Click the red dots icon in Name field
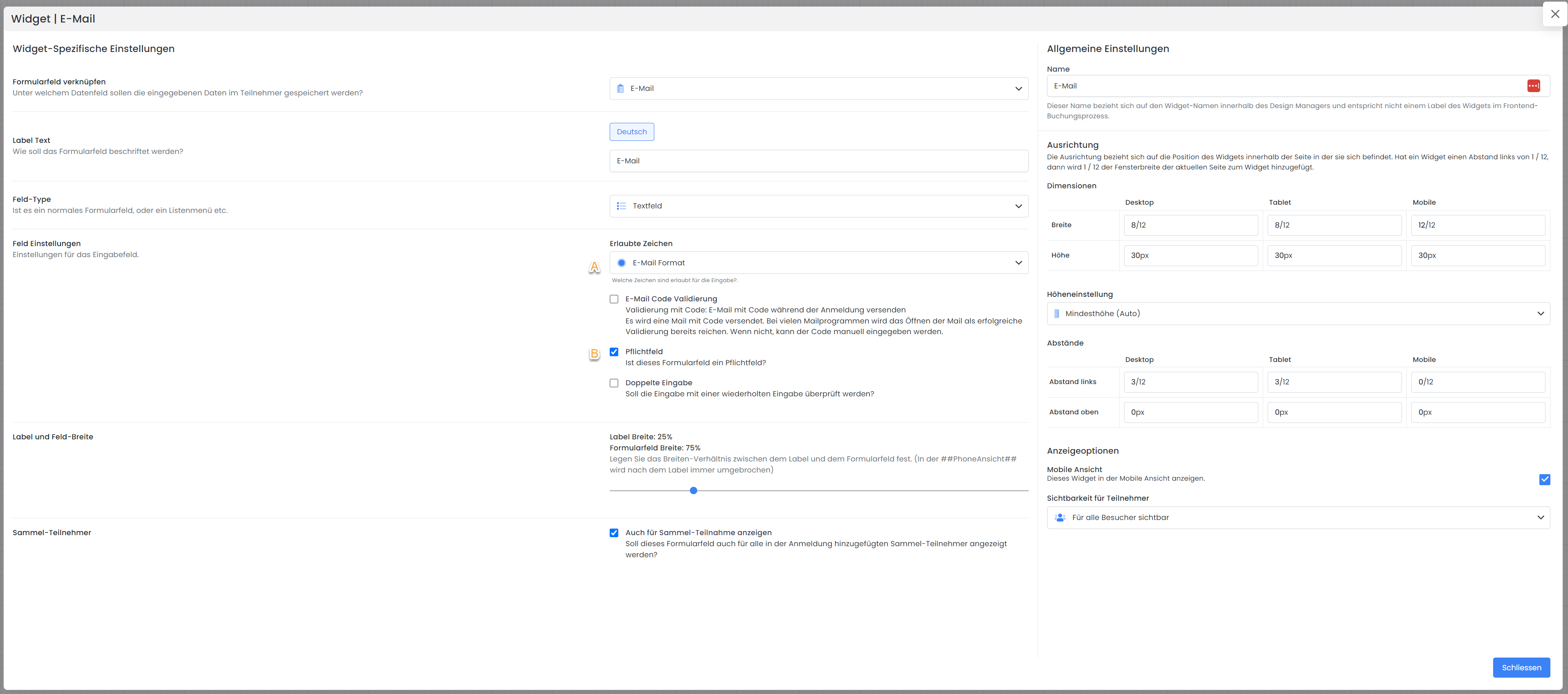 pyautogui.click(x=1533, y=86)
